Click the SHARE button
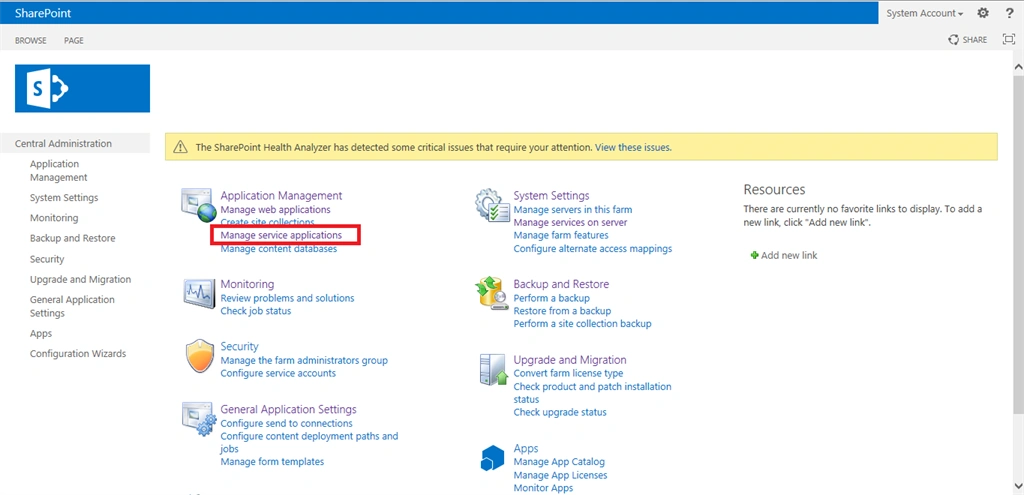1024x495 pixels. pyautogui.click(x=968, y=40)
